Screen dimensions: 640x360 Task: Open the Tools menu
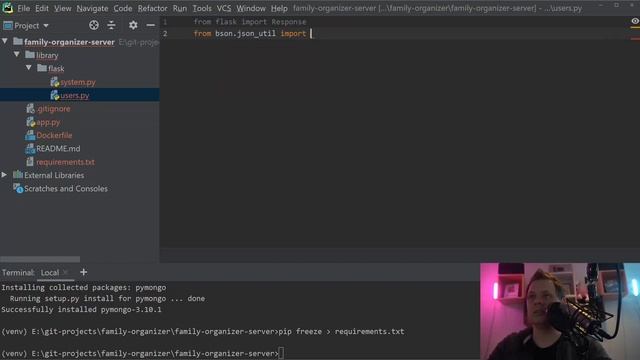(202, 8)
